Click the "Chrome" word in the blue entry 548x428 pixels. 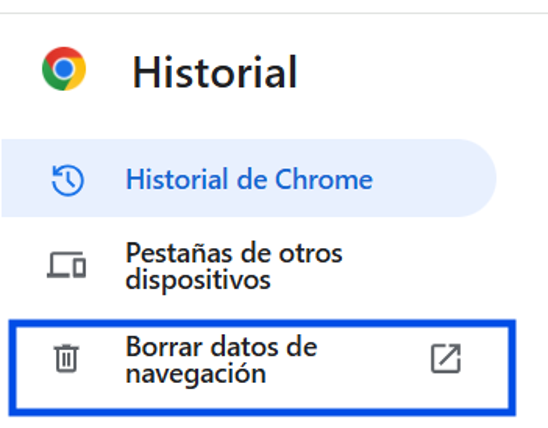(324, 179)
